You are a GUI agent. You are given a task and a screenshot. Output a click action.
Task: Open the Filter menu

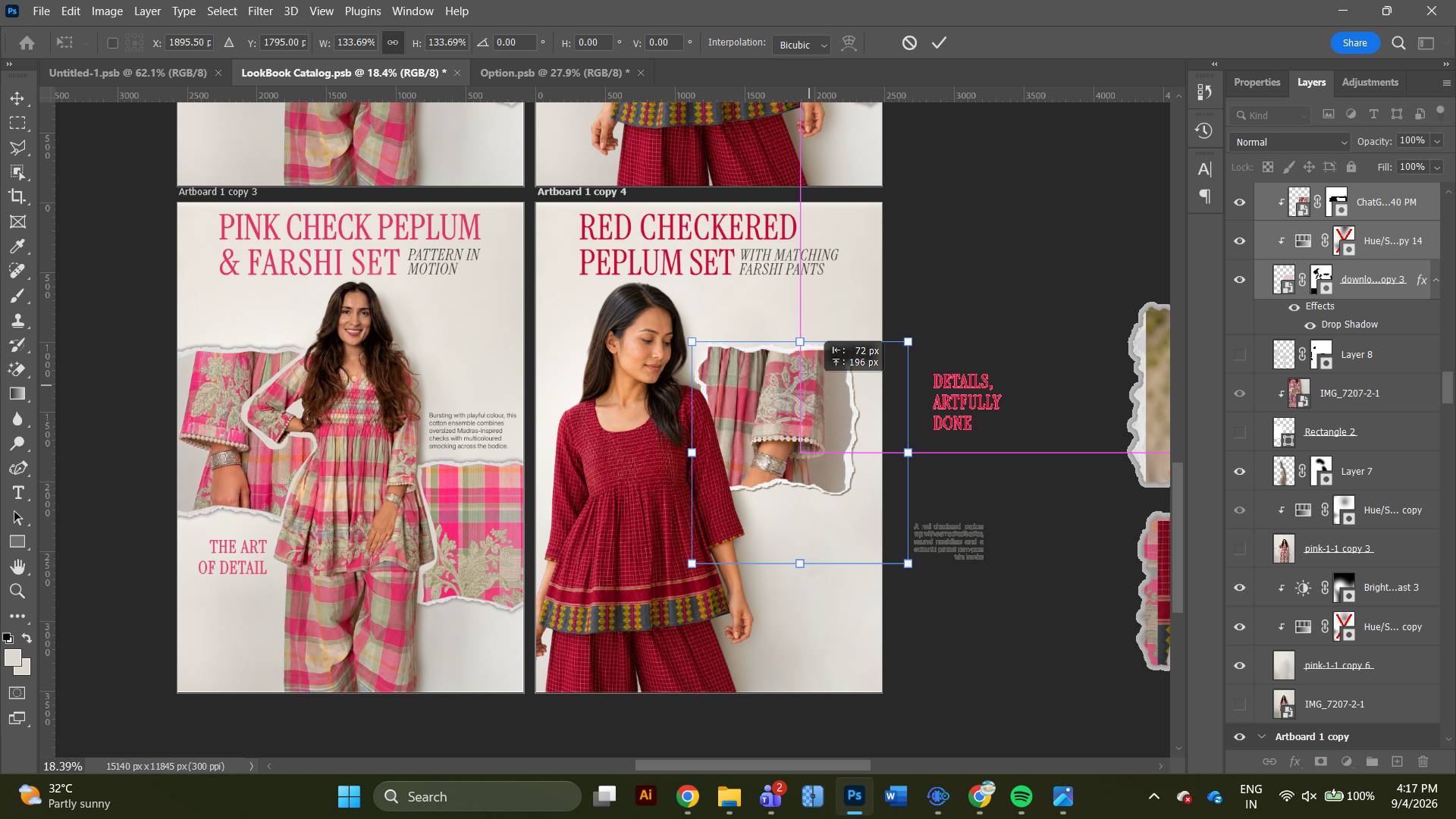click(x=259, y=11)
